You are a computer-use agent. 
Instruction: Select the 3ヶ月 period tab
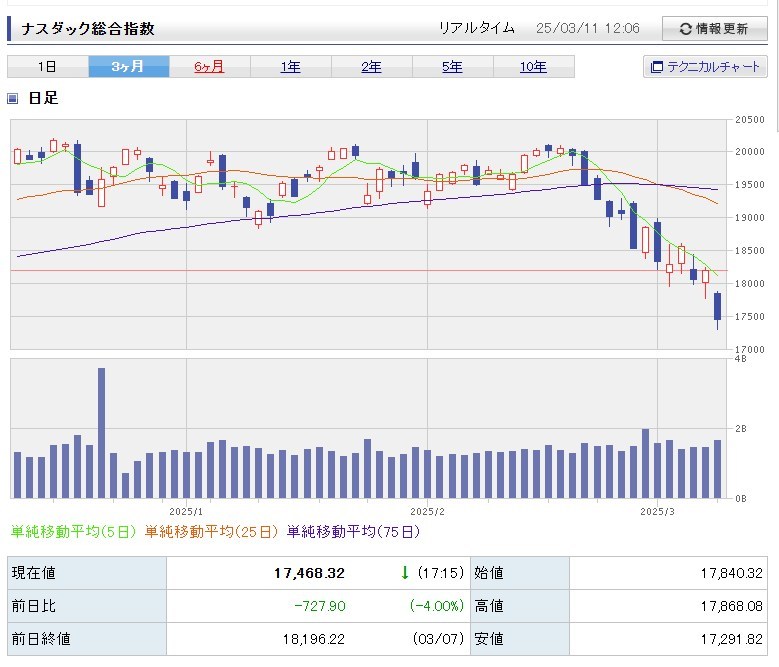click(128, 67)
